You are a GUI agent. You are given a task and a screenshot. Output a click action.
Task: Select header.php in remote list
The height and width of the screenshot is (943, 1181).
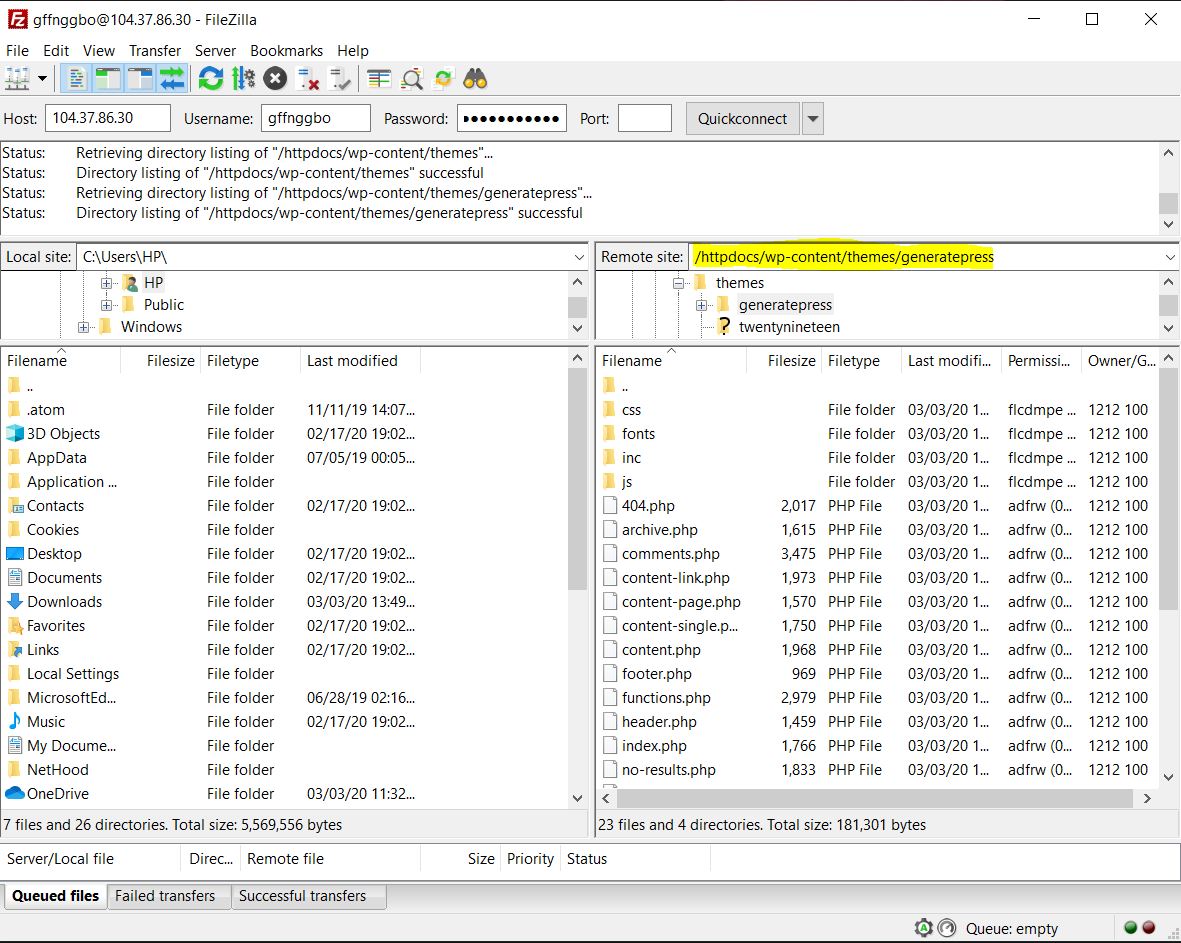coord(659,722)
